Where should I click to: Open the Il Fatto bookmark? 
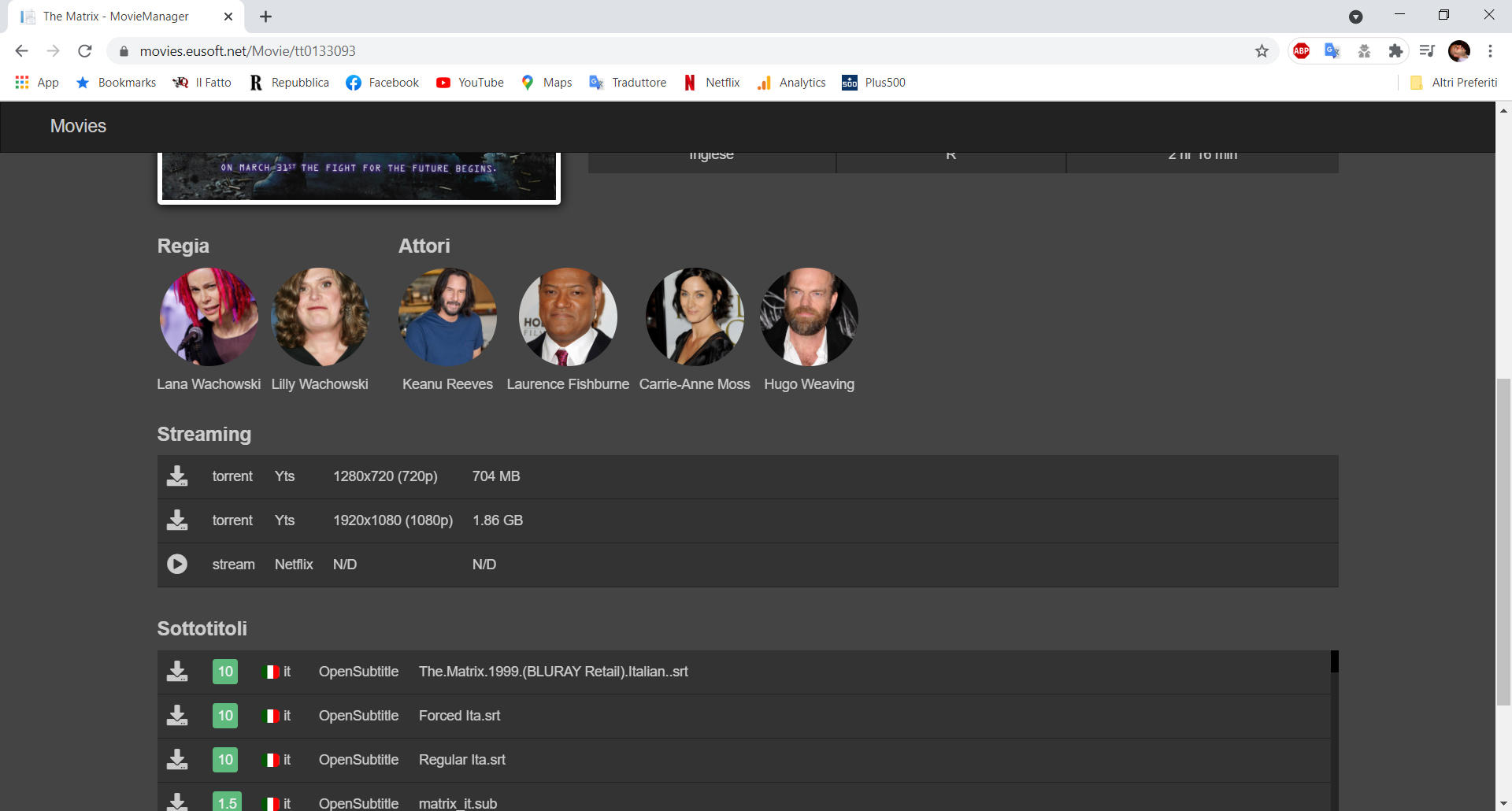pos(202,83)
